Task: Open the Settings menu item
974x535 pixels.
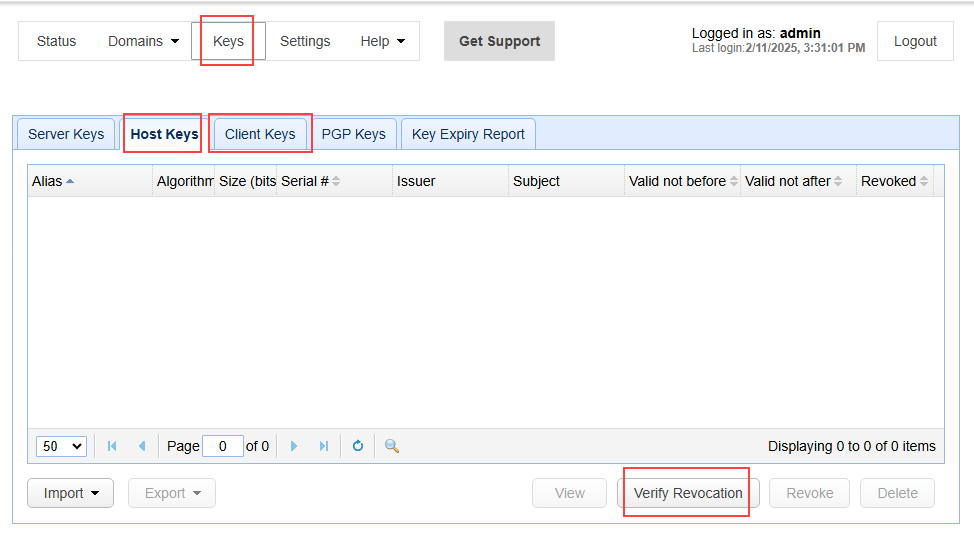Action: pyautogui.click(x=305, y=41)
